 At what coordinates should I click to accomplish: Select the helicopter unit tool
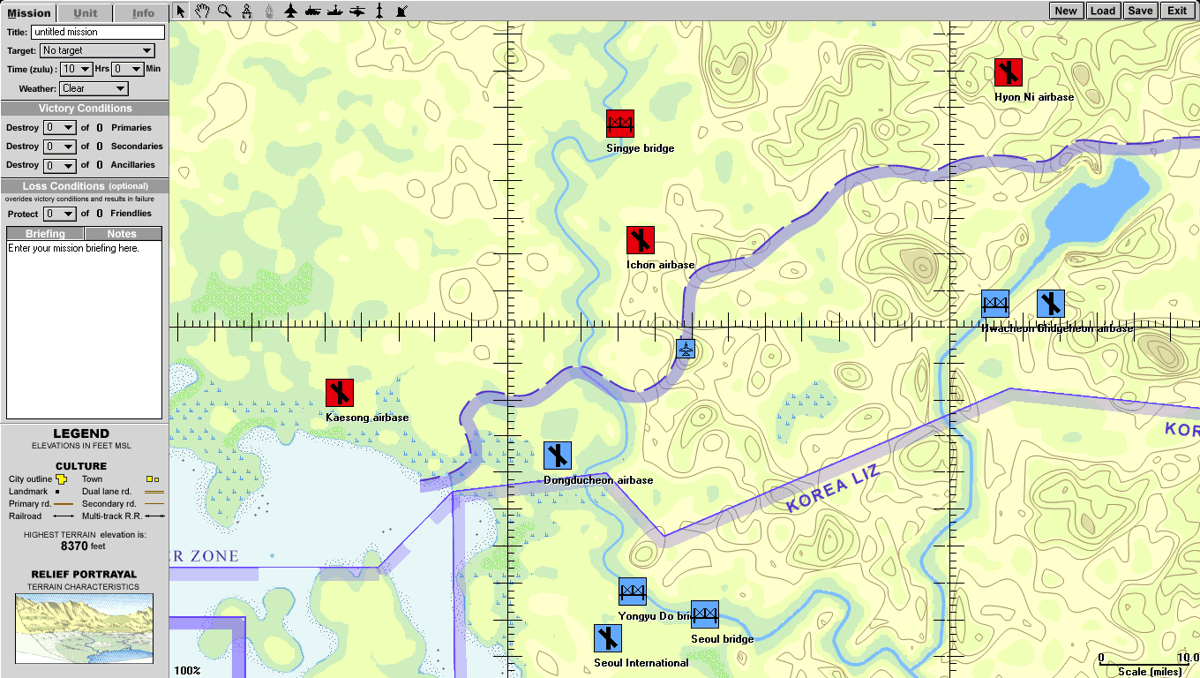click(357, 11)
